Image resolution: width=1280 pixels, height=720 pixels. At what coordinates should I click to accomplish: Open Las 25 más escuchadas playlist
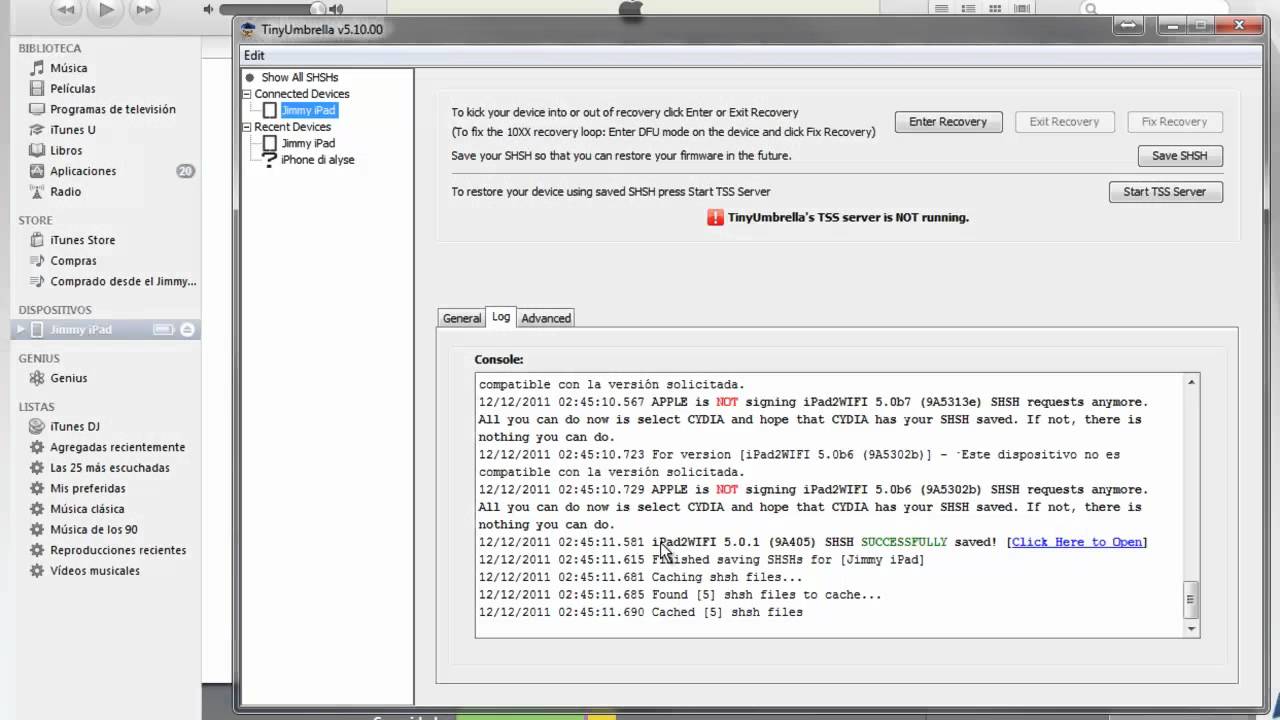click(110, 468)
